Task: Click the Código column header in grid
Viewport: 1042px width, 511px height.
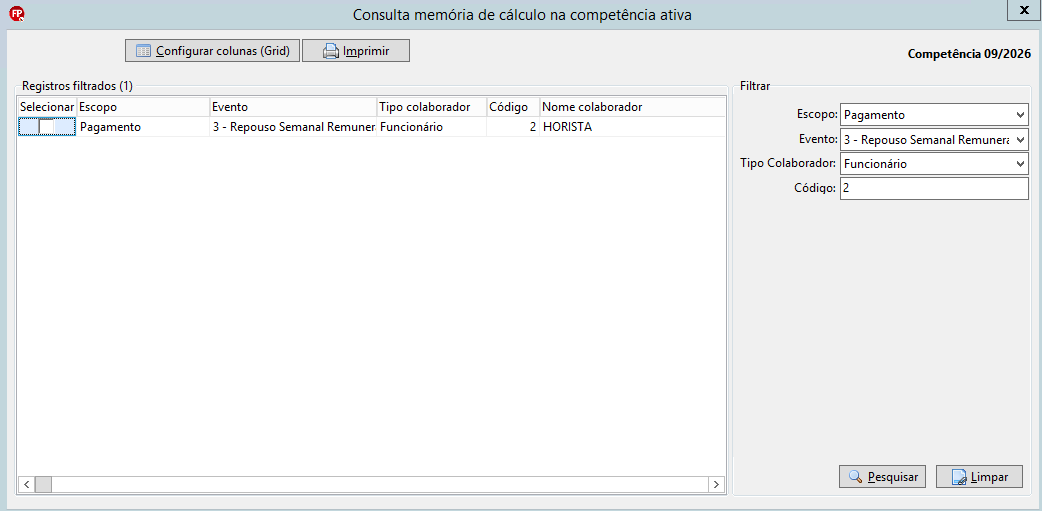Action: (x=513, y=107)
